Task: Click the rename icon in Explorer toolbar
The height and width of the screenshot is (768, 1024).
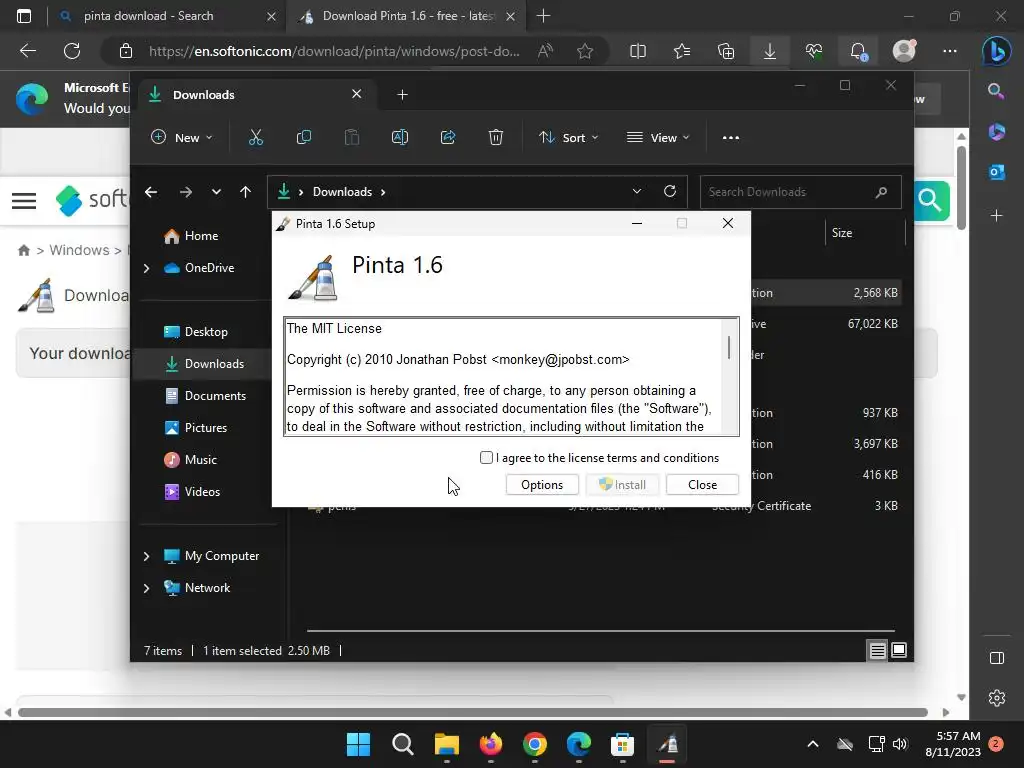Action: pos(400,138)
